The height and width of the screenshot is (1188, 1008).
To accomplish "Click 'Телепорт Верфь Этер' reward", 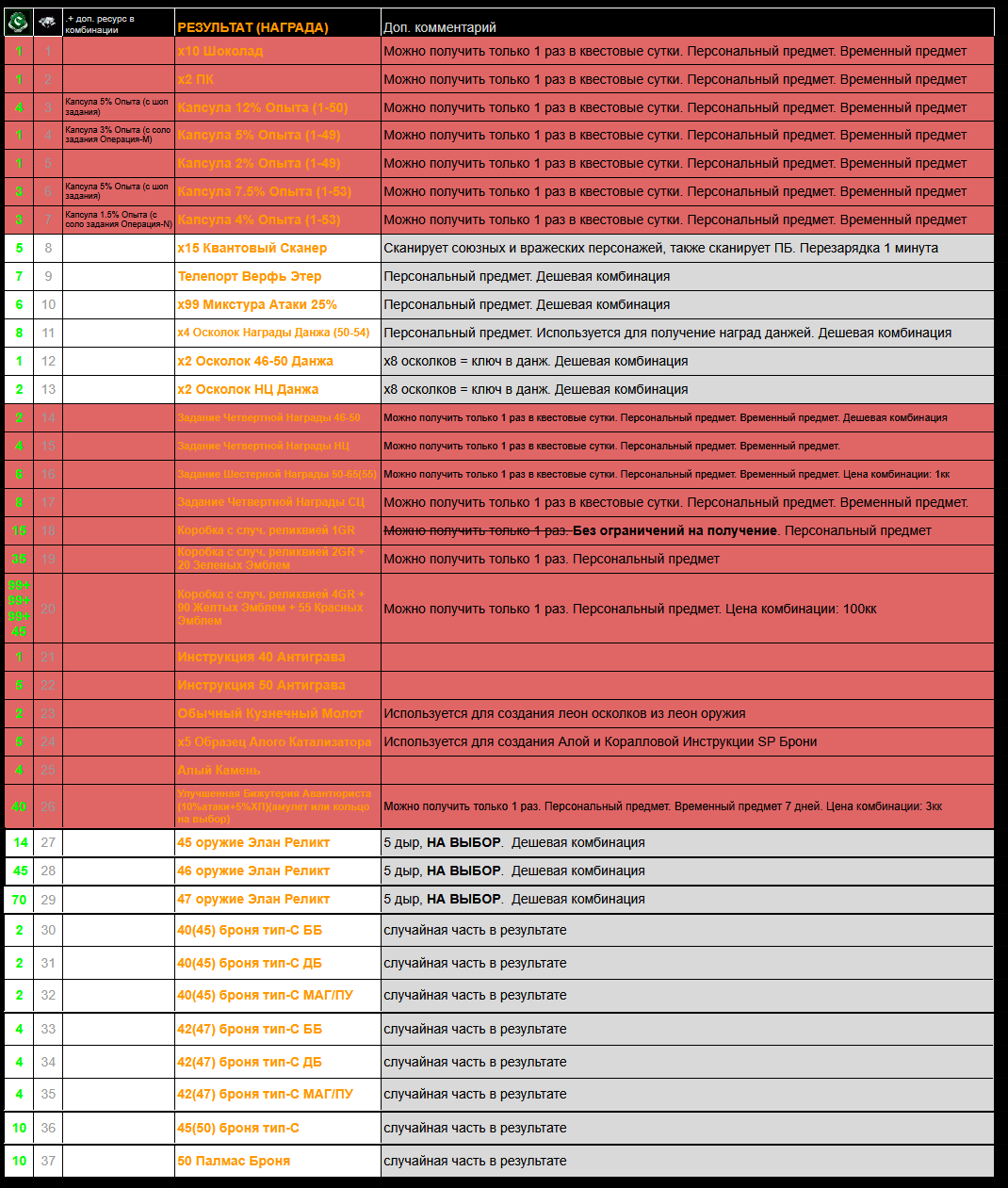I will point(250,276).
